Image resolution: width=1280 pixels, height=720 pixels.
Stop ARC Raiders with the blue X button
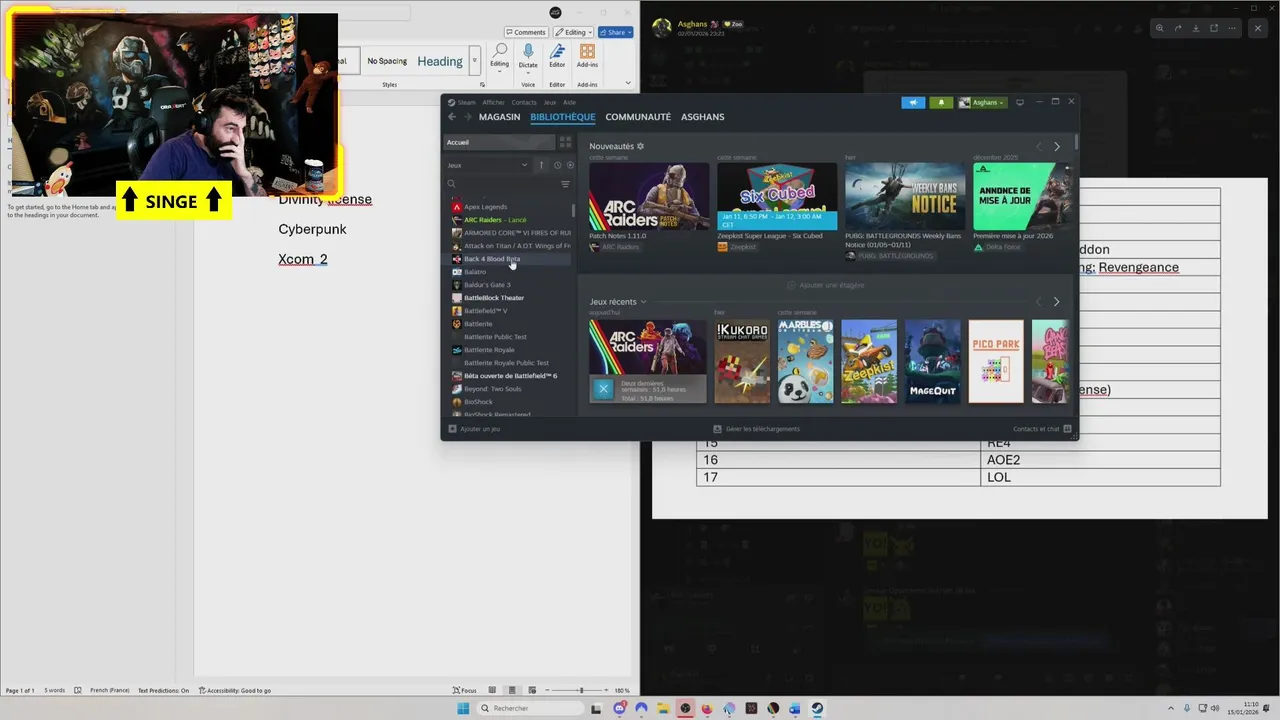tap(602, 390)
